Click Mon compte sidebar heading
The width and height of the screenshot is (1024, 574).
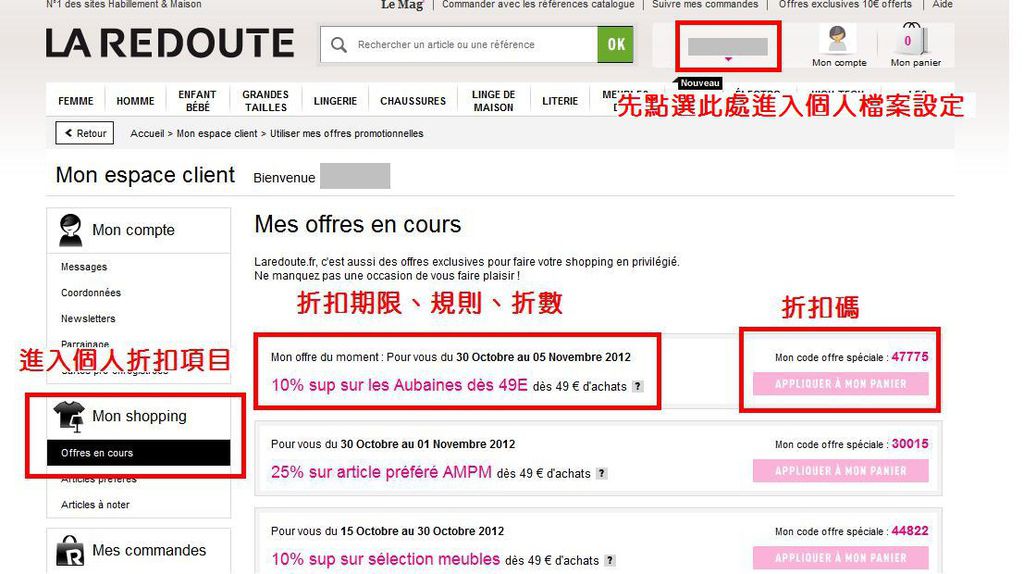tap(133, 230)
